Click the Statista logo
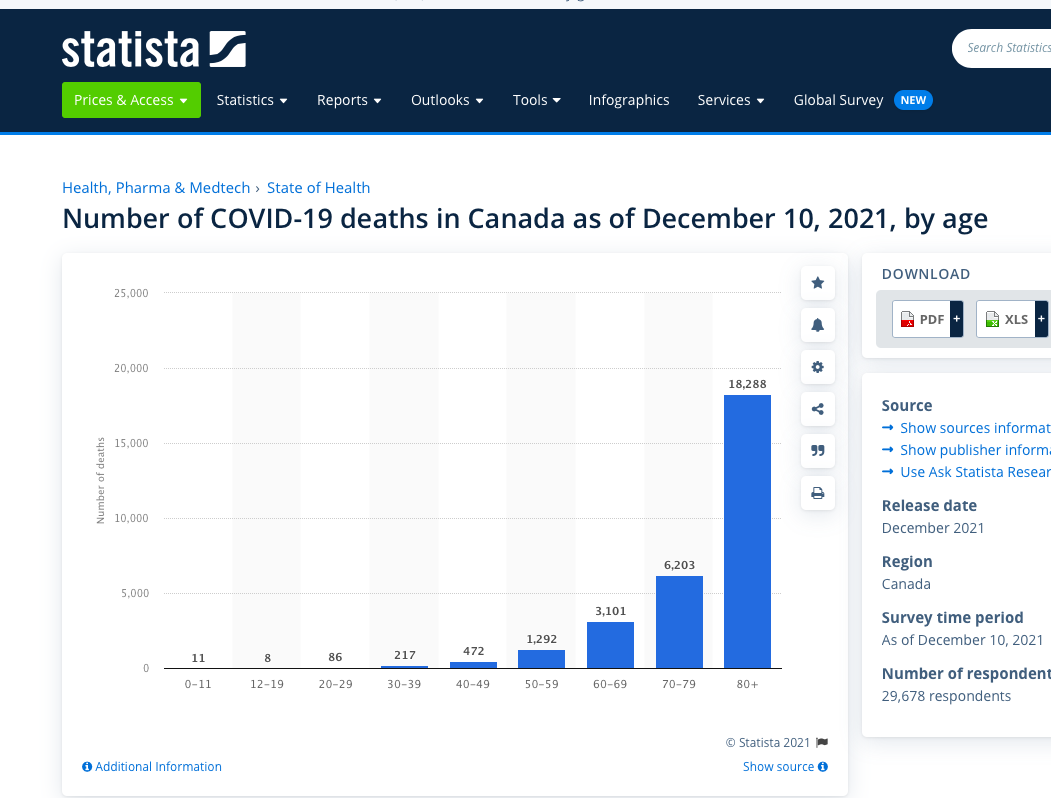The width and height of the screenshot is (1051, 798). 154,49
